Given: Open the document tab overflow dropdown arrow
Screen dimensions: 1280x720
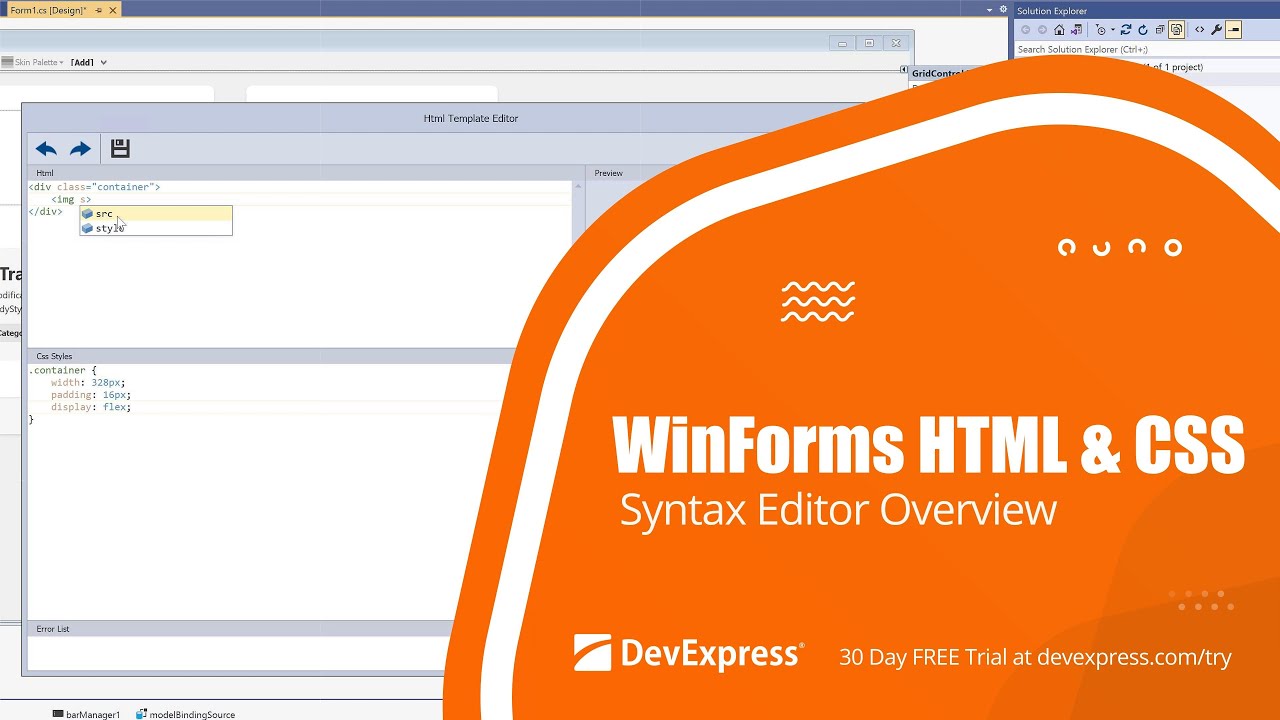Looking at the screenshot, I should tap(989, 9).
